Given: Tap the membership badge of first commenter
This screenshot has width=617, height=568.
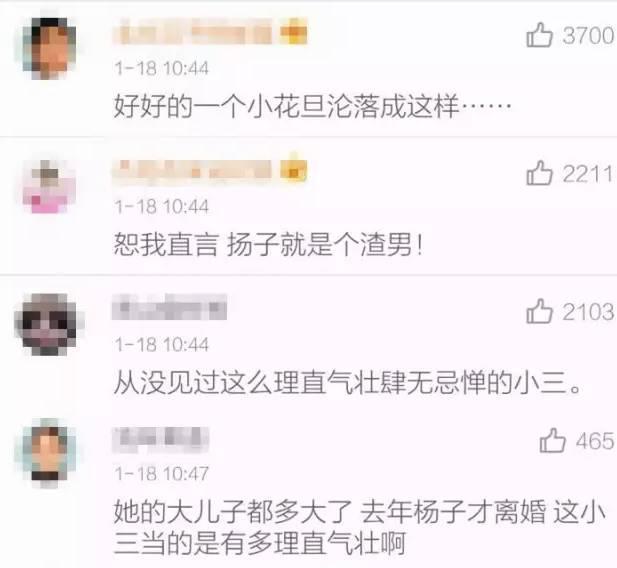Looking at the screenshot, I should coord(294,31).
